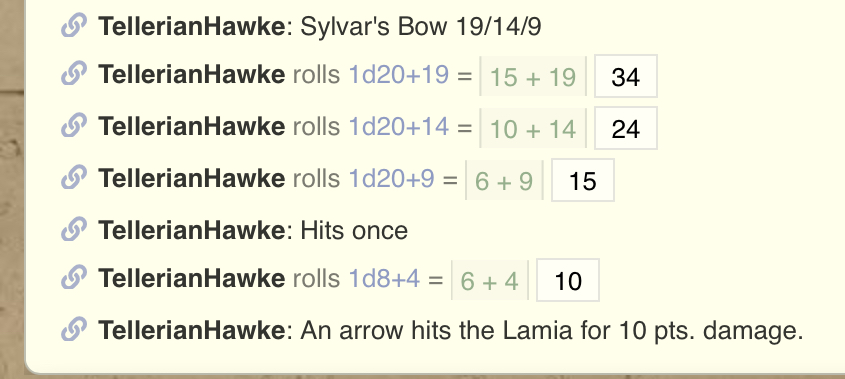This screenshot has width=845, height=379.
Task: Click link icon next to 1d20+9 roll
Action: [74, 177]
